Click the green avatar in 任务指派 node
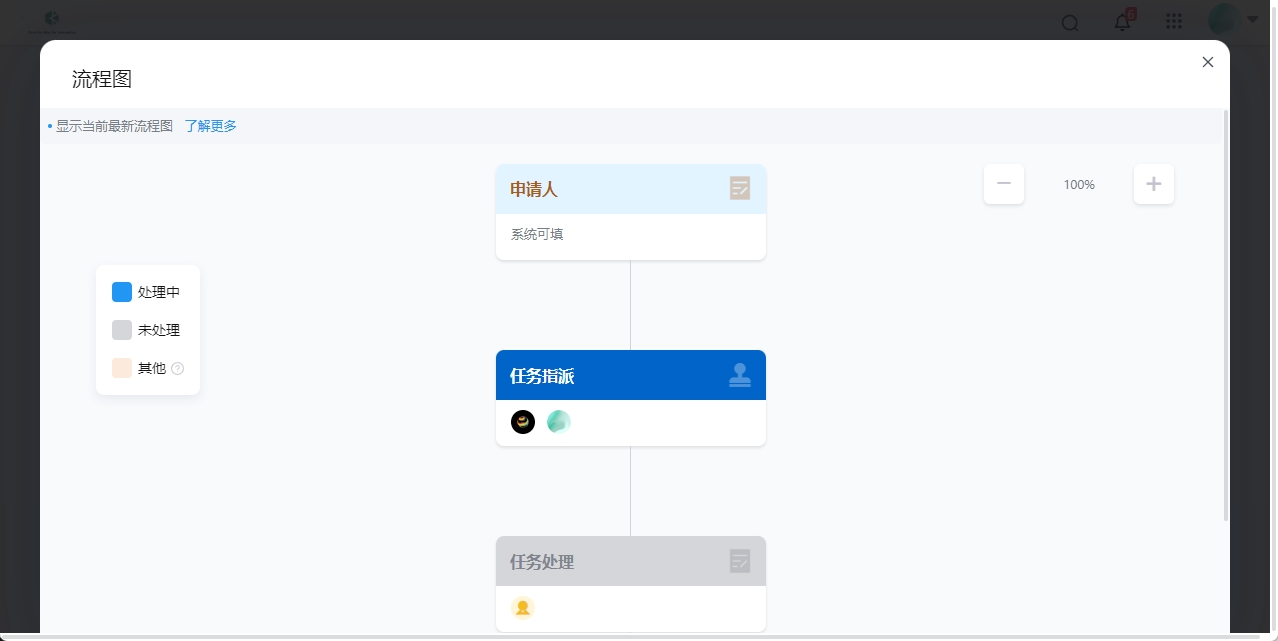Image resolution: width=1278 pixels, height=641 pixels. [x=559, y=422]
